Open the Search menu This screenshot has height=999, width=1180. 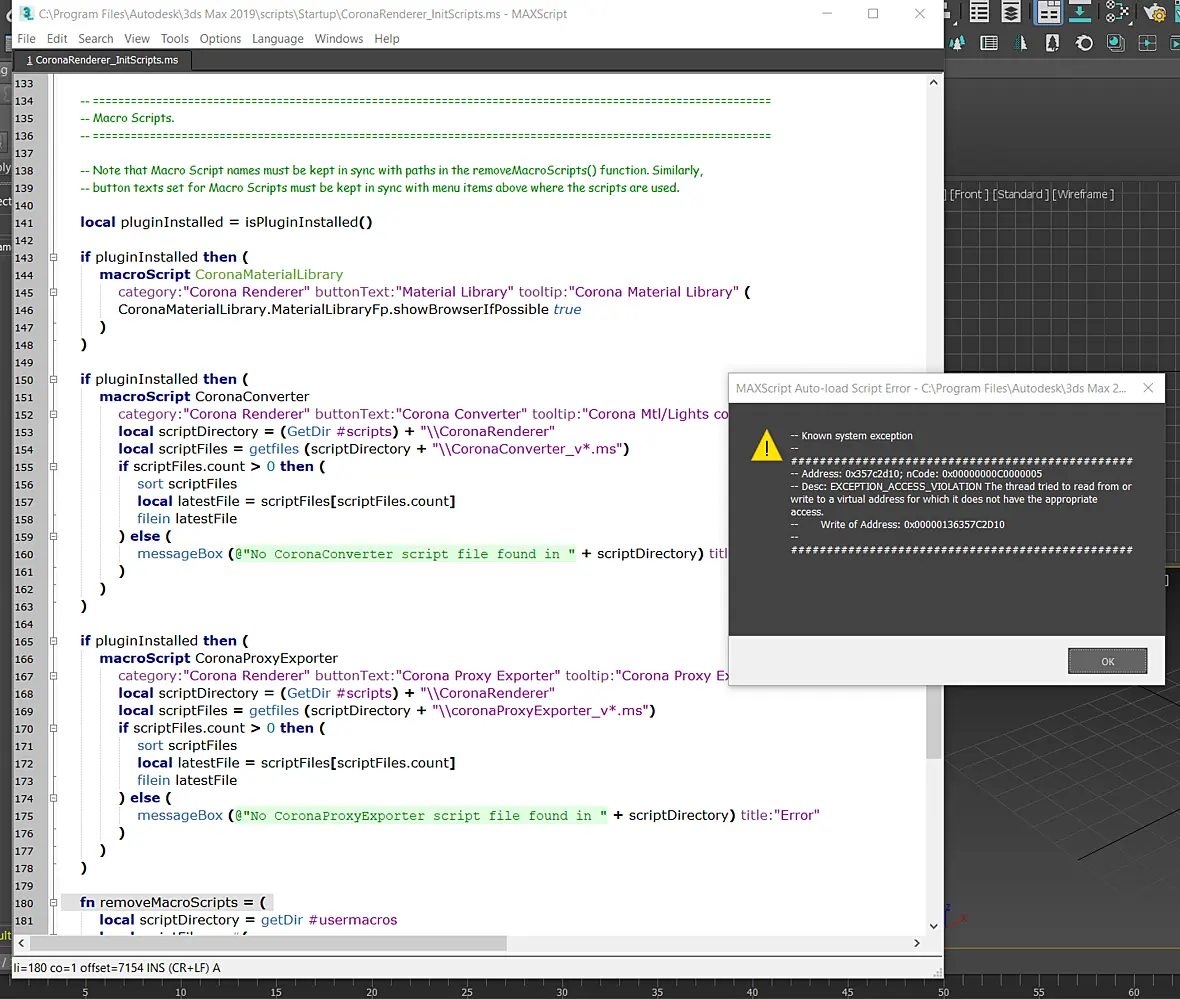coord(96,38)
